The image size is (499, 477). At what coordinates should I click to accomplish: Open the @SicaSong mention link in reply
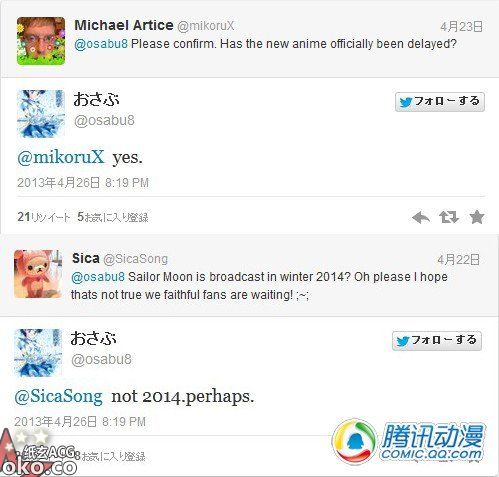58,396
